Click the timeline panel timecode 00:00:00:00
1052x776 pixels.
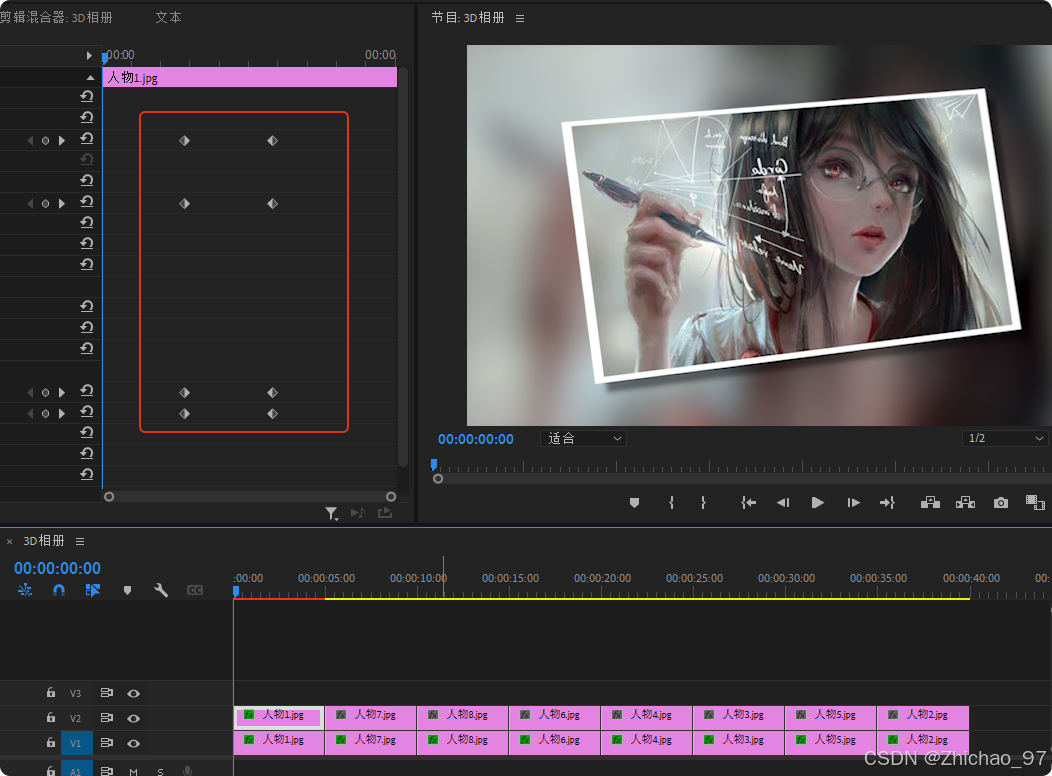point(58,568)
